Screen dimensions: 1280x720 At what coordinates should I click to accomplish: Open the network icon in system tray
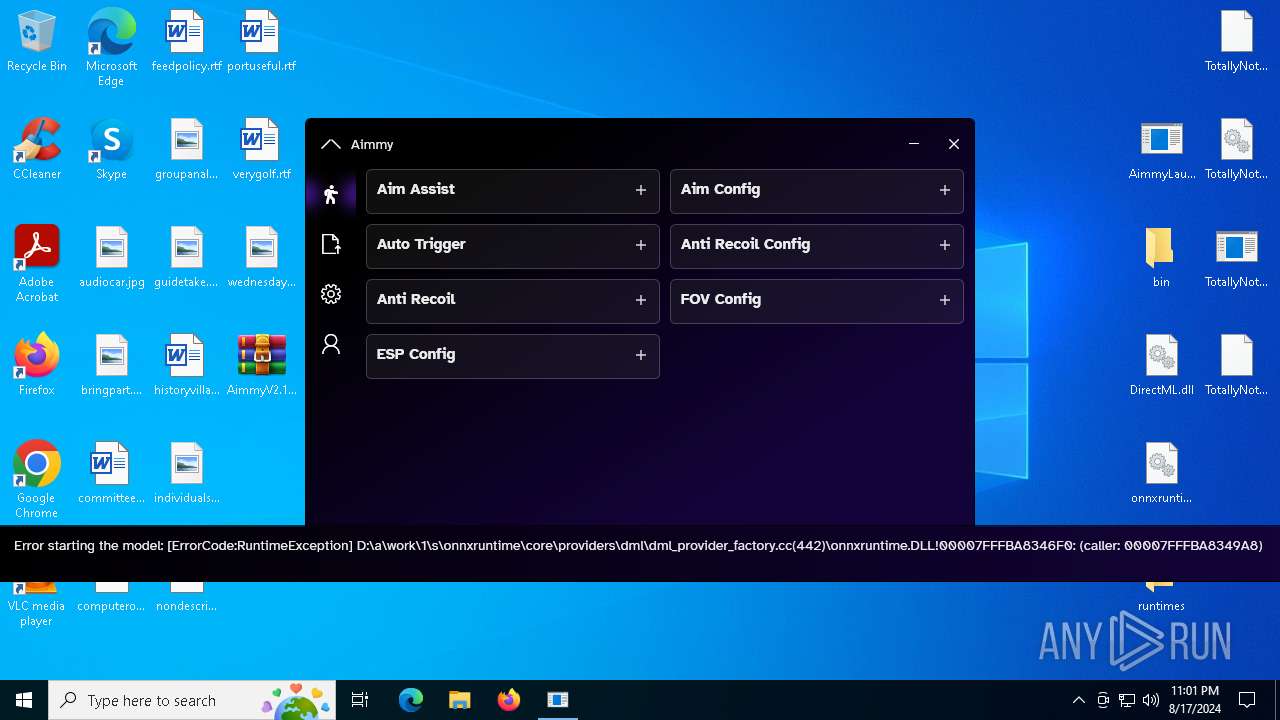1127,700
